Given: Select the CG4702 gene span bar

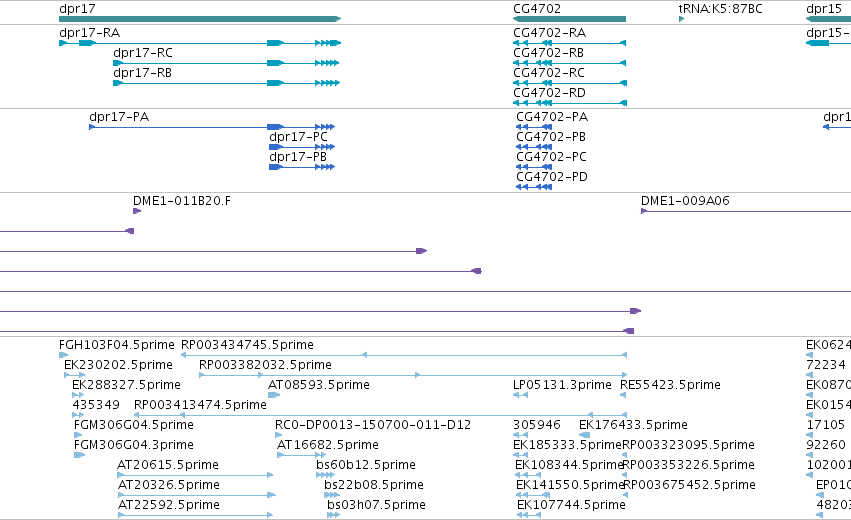Looking at the screenshot, I should tap(569, 19).
